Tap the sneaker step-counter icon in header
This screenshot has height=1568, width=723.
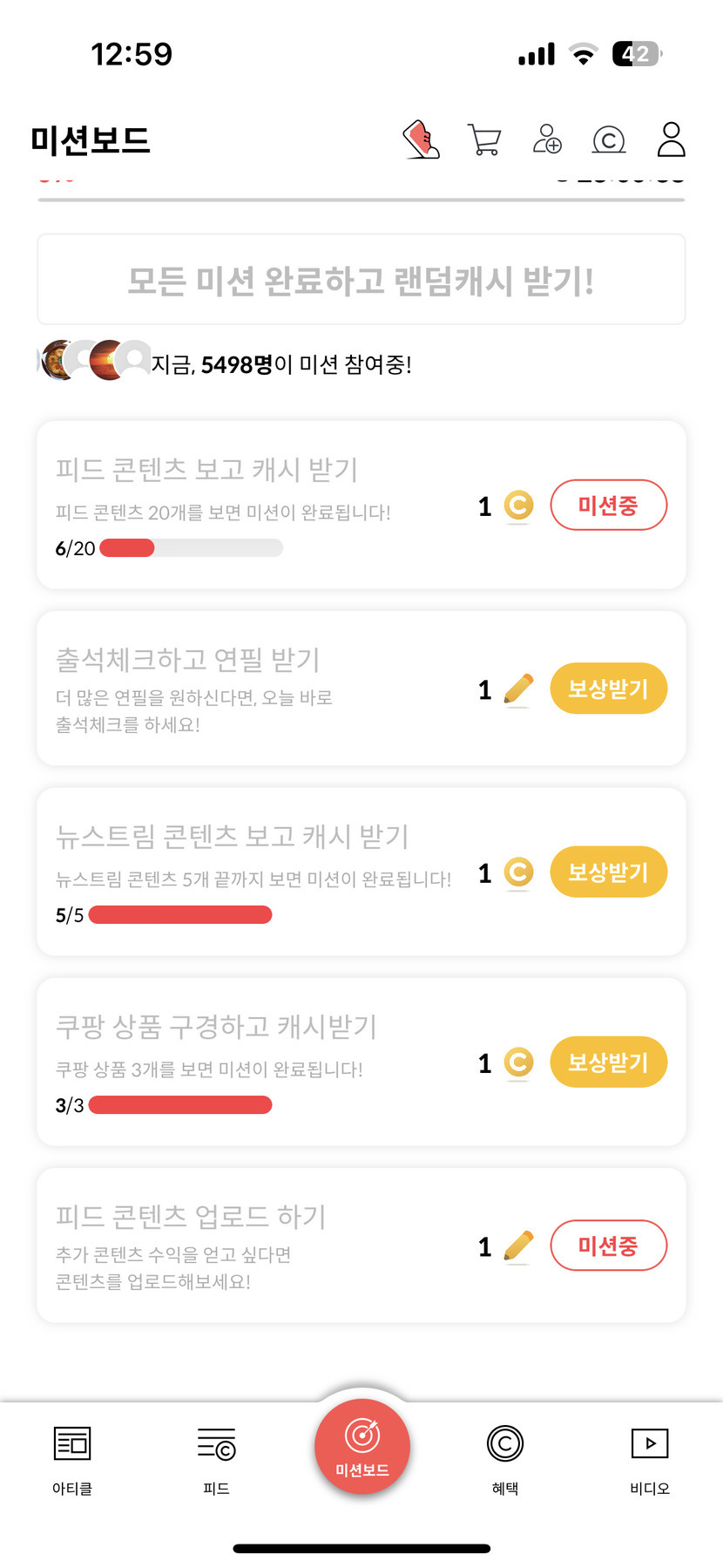pos(422,139)
